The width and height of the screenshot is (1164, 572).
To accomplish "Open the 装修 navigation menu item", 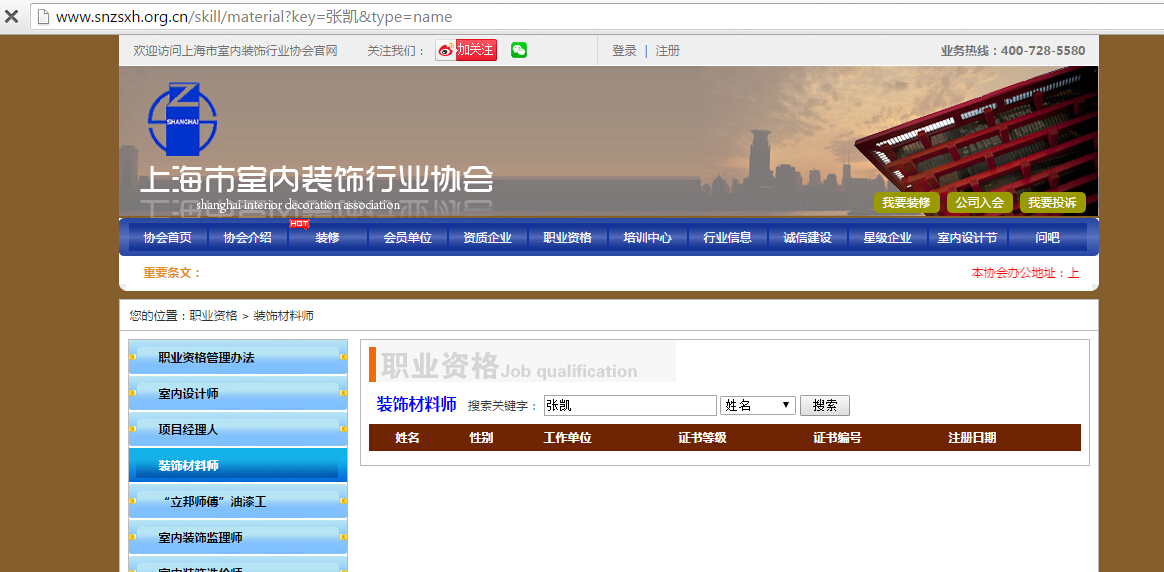I will click(x=327, y=237).
